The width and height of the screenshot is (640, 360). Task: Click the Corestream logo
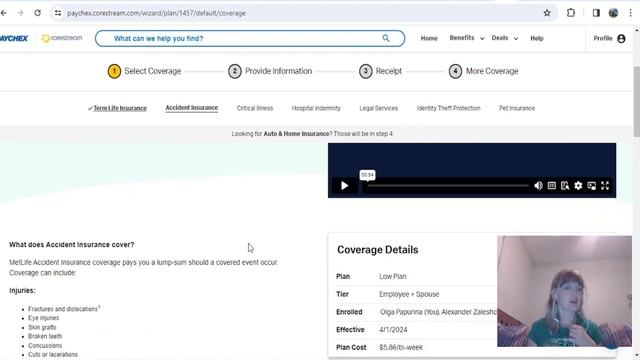tap(62, 38)
